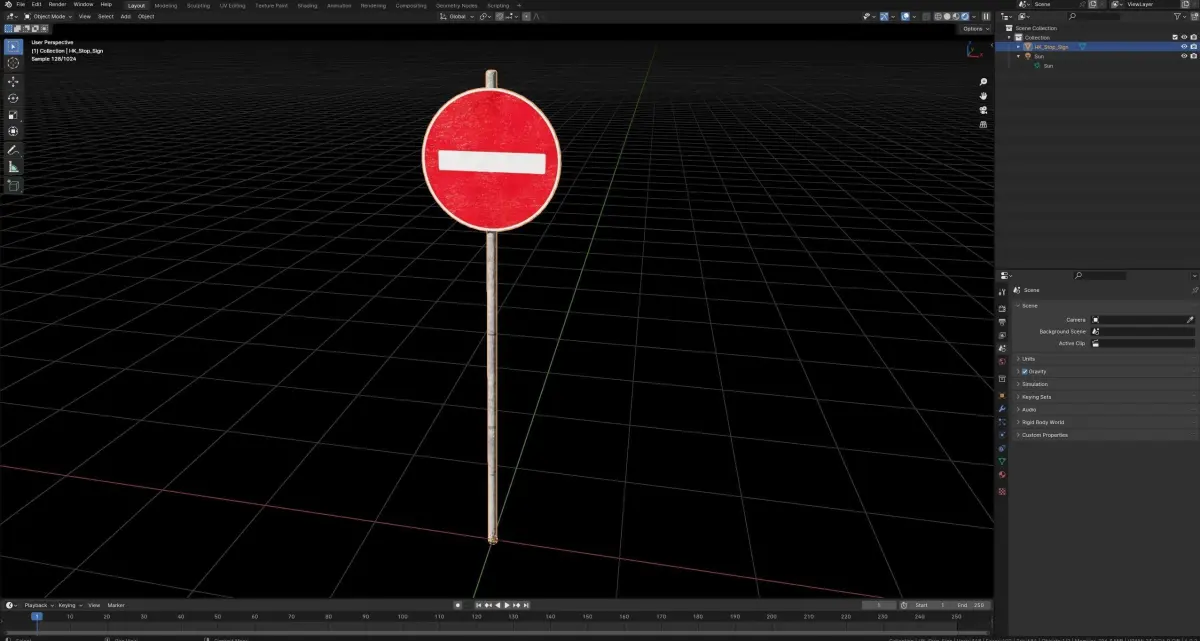Switch to rendered viewport shading
1200x641 pixels.
[x=963, y=16]
